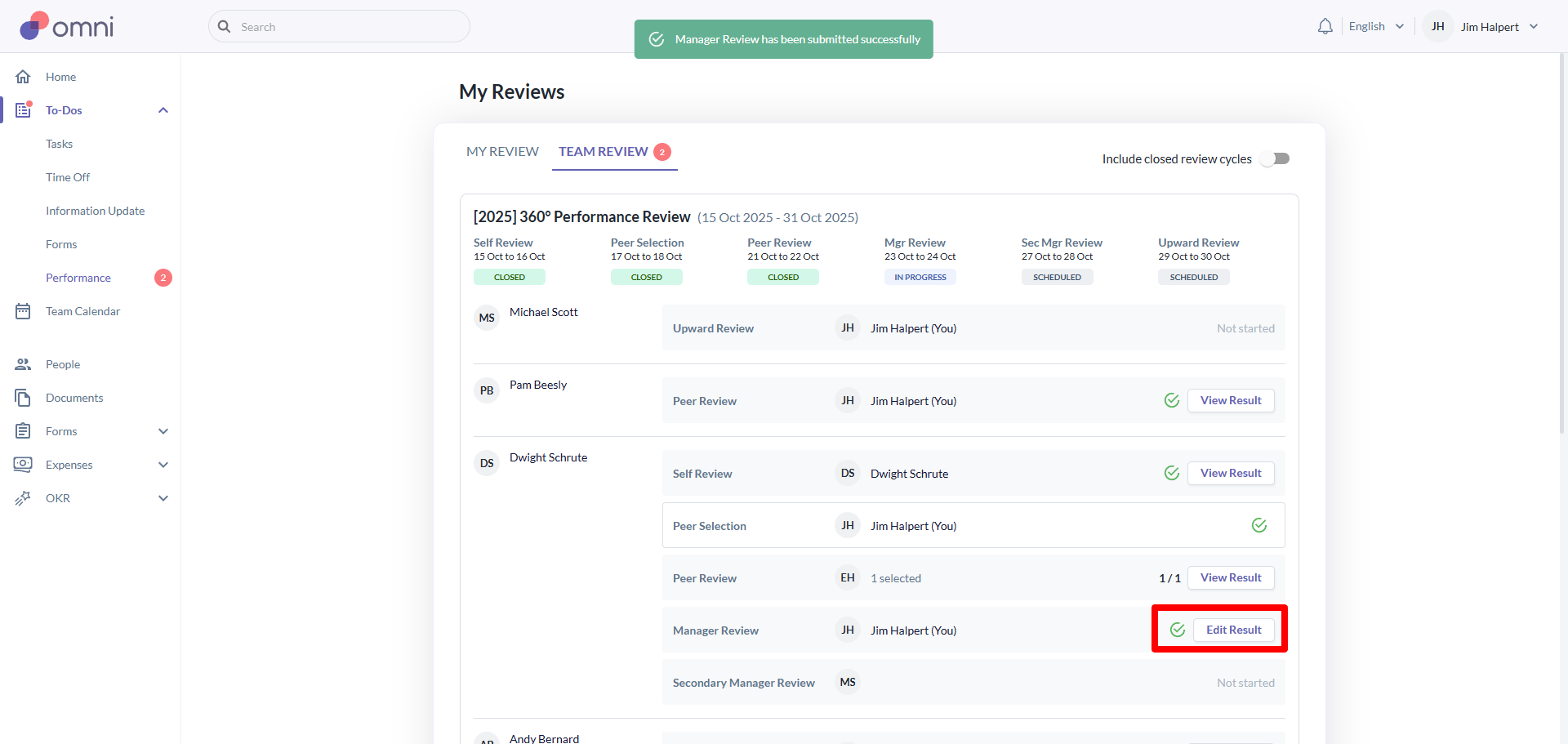Click the Home house icon
The width and height of the screenshot is (1568, 744).
pyautogui.click(x=23, y=77)
